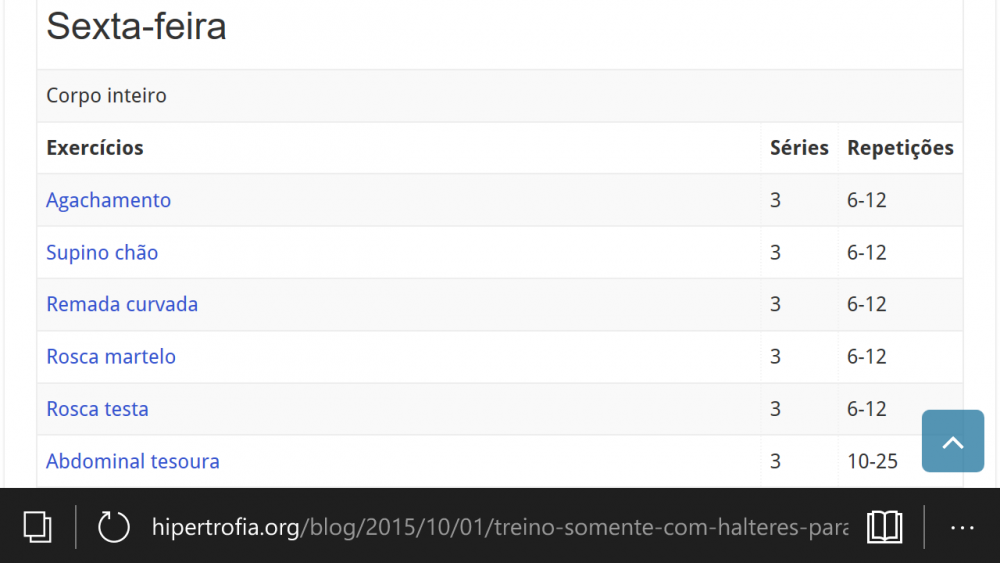Screen dimensions: 1000x563
Task: Tap the scroll-to-top arrow button
Action: (953, 441)
